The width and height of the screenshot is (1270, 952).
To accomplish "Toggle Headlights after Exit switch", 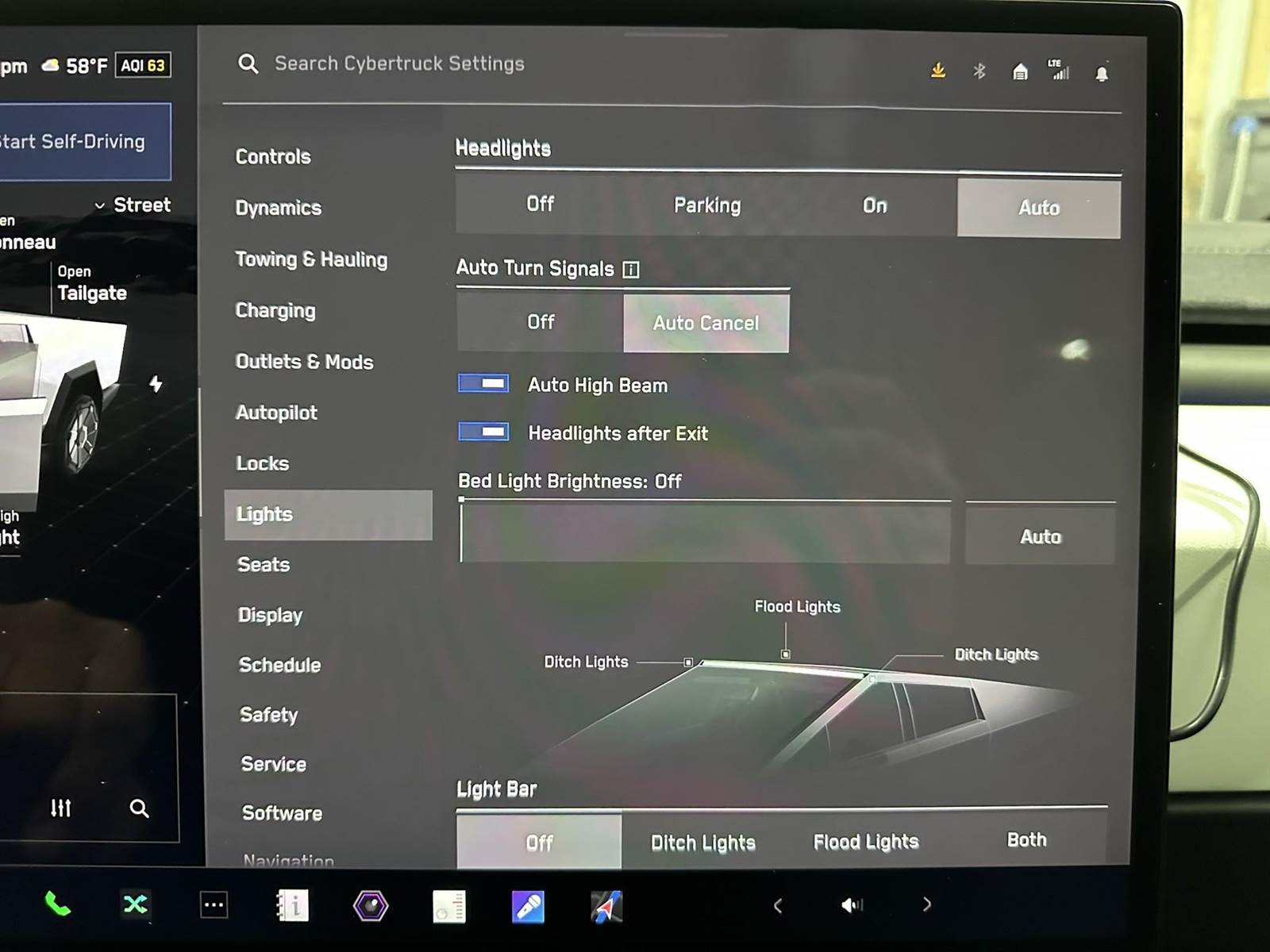I will point(484,432).
